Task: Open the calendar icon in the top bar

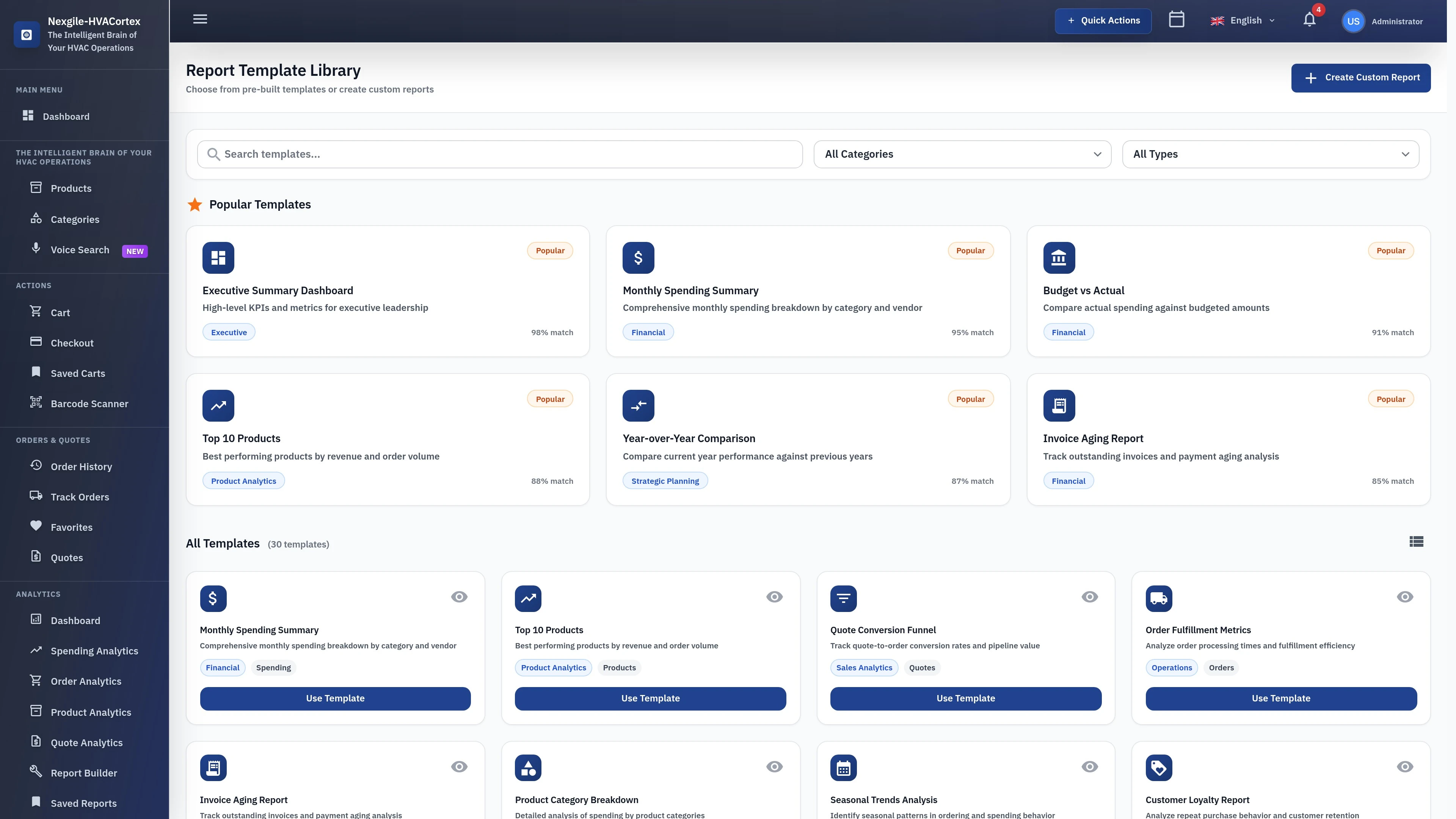Action: [1177, 19]
